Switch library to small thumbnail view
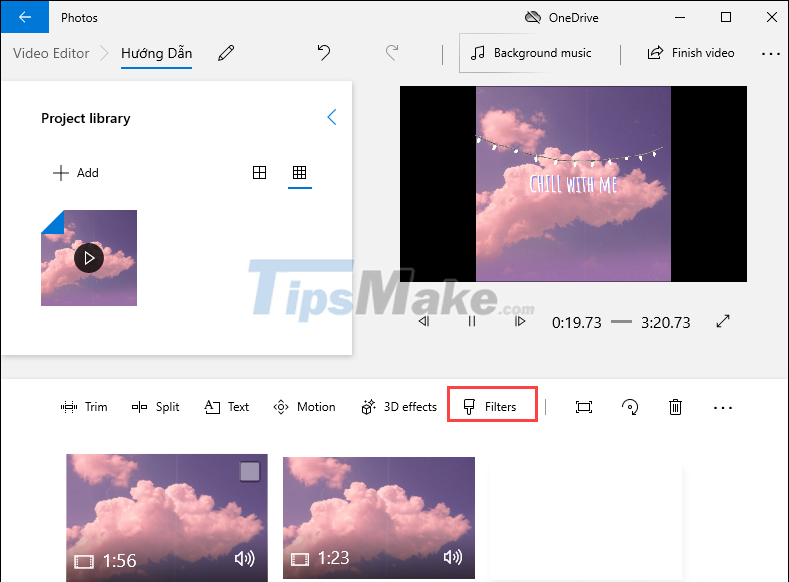Screen dimensions: 789x582 pyautogui.click(x=299, y=173)
